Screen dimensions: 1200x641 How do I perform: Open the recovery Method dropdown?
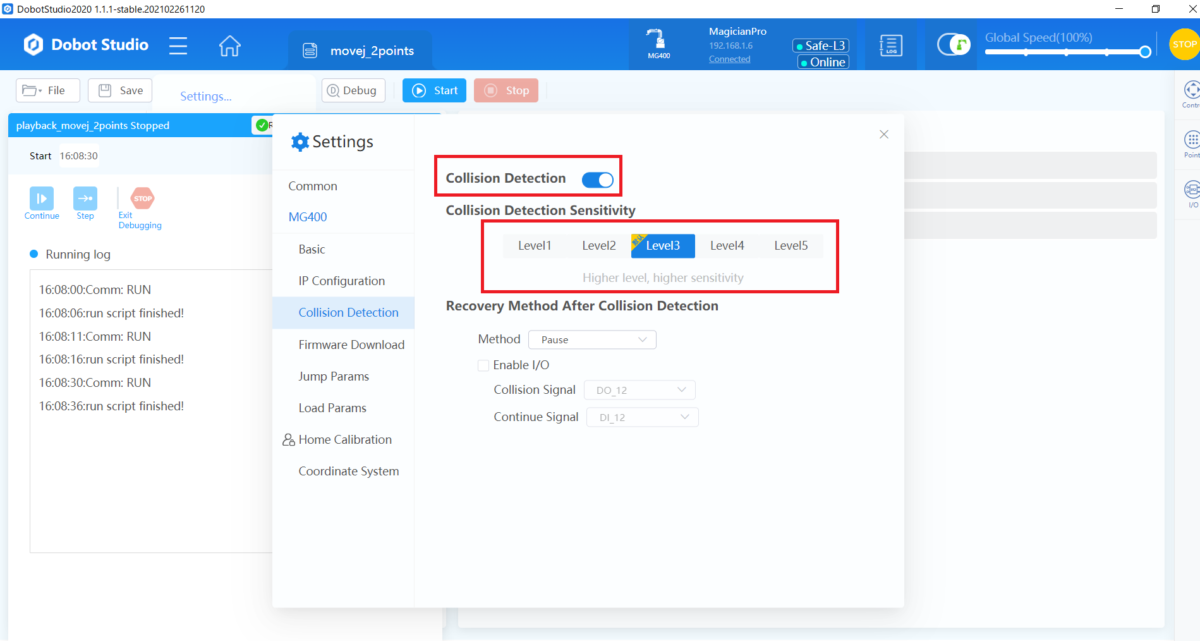click(x=592, y=340)
